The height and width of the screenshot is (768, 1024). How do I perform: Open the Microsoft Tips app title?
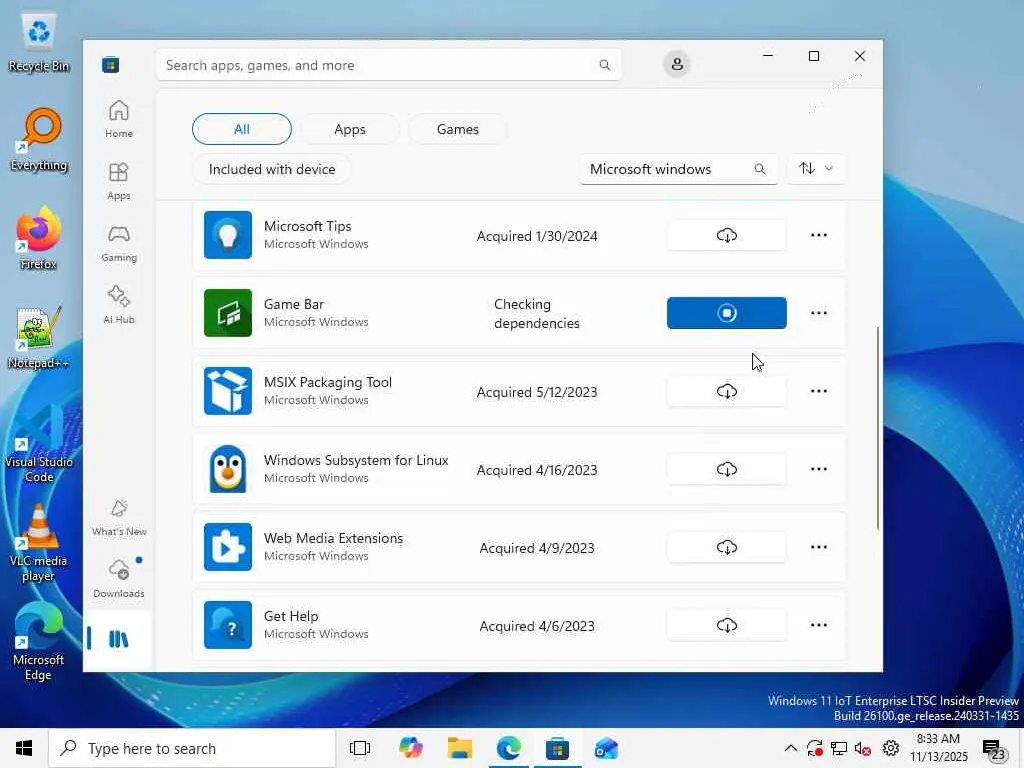click(x=308, y=226)
